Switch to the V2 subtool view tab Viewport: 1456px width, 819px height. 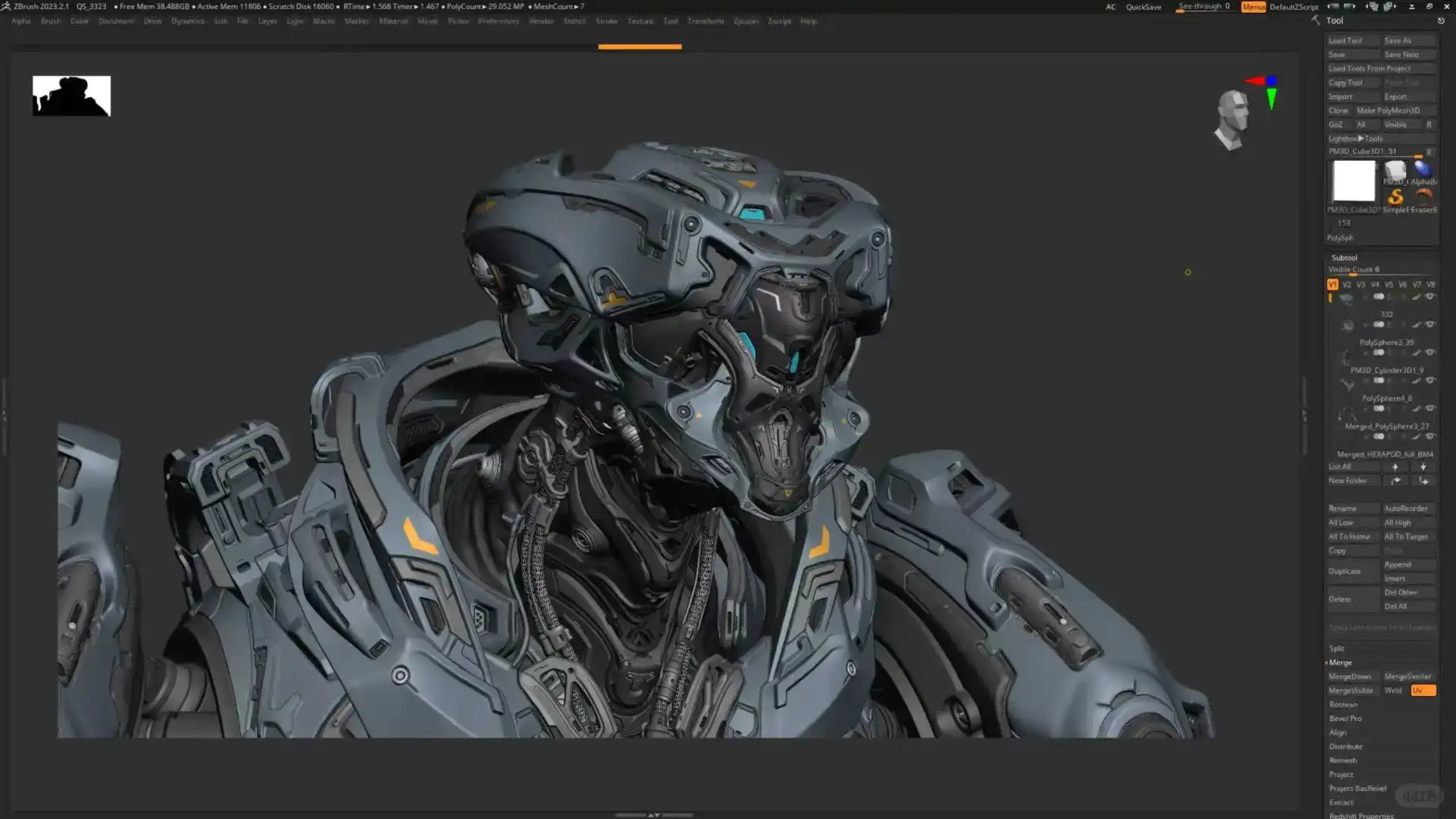1347,284
